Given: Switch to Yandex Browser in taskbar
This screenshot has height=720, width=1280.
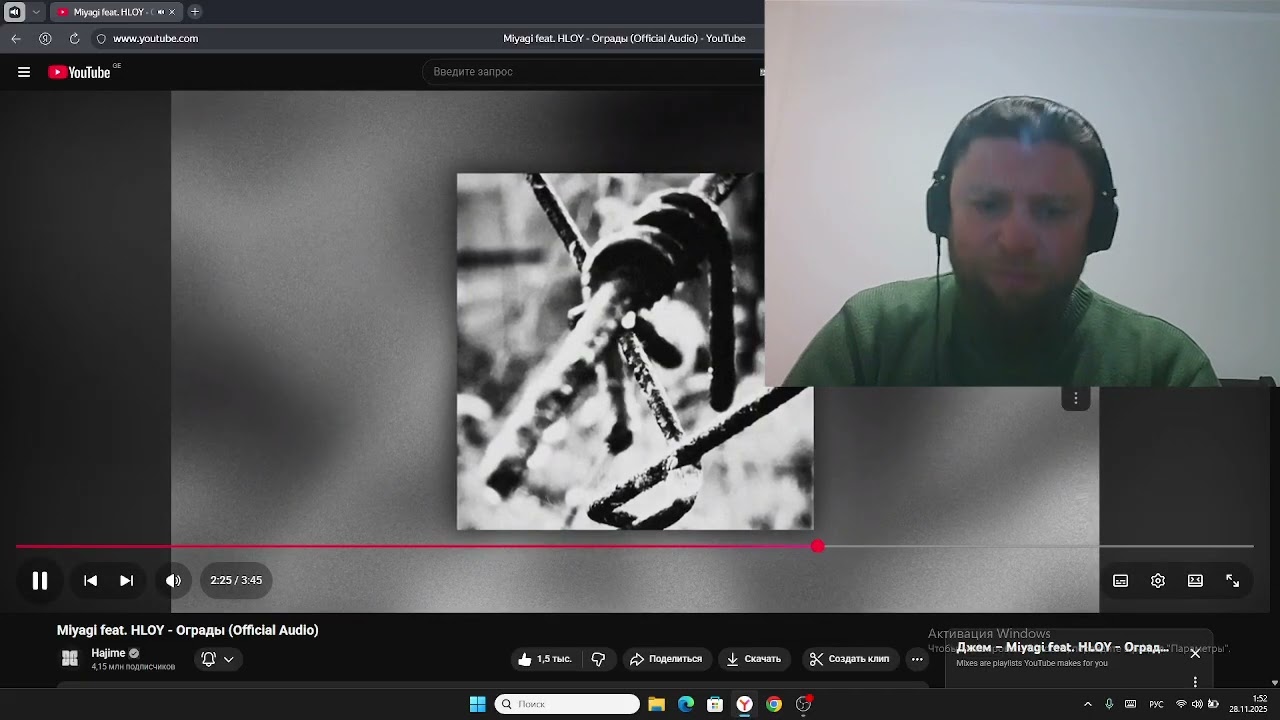Looking at the screenshot, I should (x=745, y=704).
